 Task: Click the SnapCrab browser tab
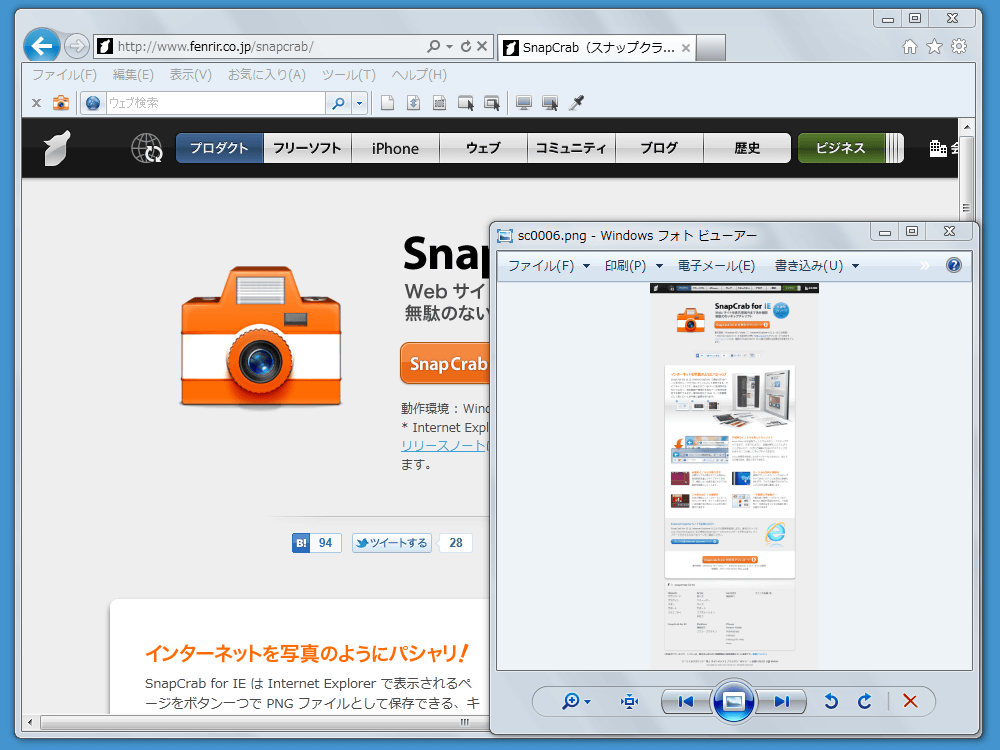pos(596,47)
